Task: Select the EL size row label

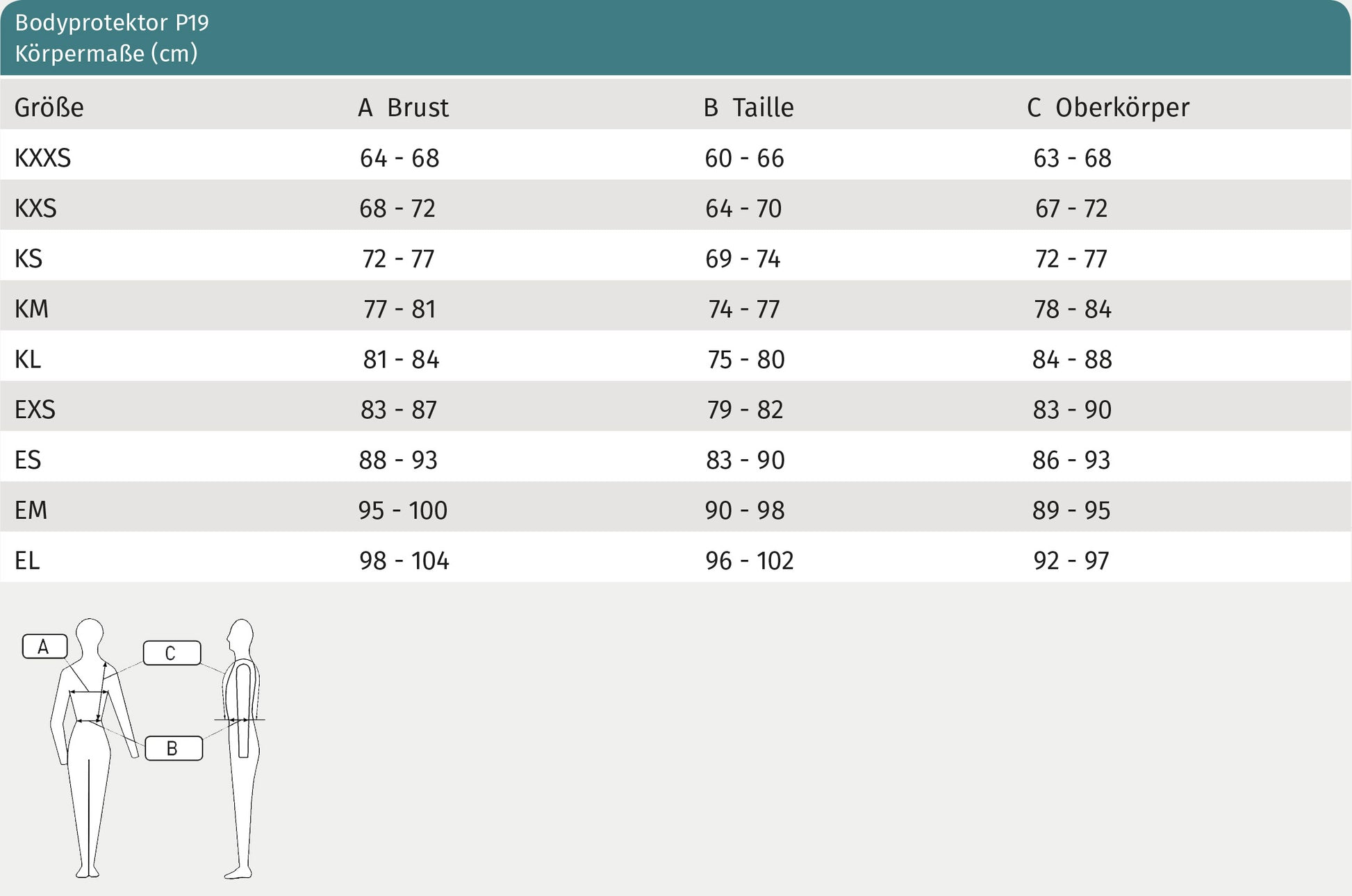Action: (x=27, y=561)
